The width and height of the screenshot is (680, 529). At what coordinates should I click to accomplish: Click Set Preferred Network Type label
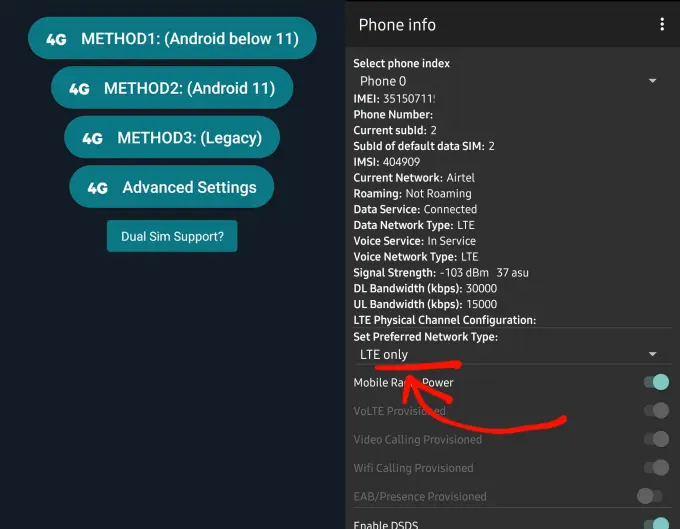tap(426, 337)
